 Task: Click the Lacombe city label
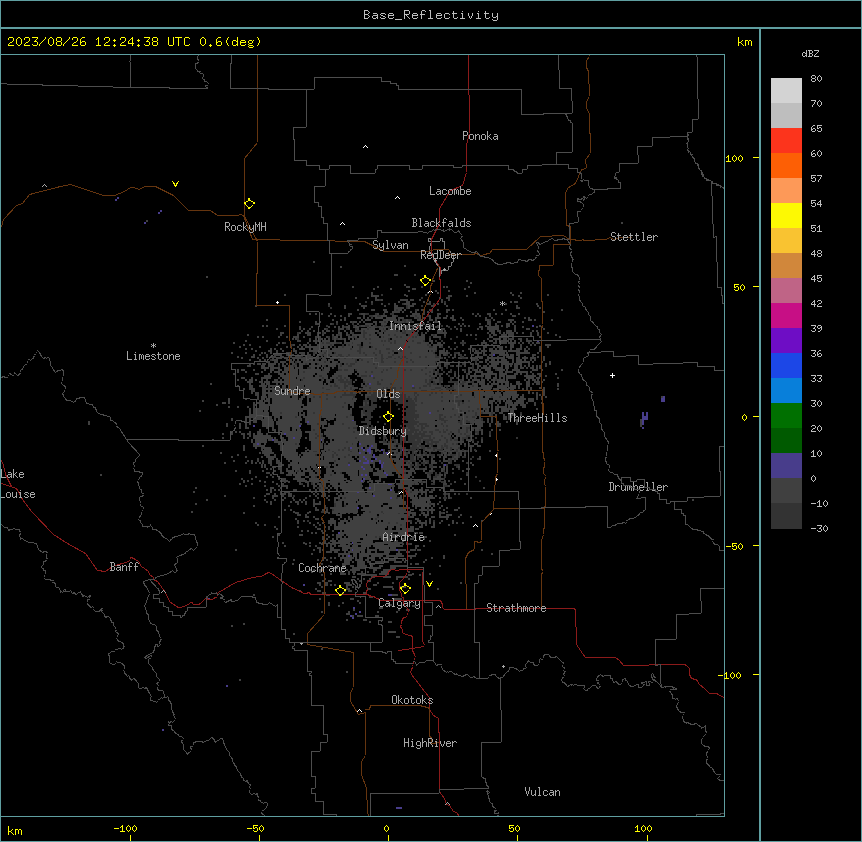[x=450, y=191]
